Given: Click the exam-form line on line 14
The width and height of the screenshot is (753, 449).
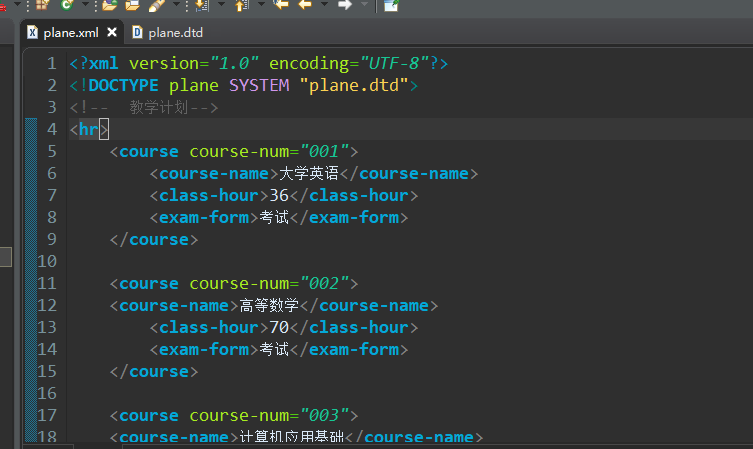Looking at the screenshot, I should [x=279, y=350].
